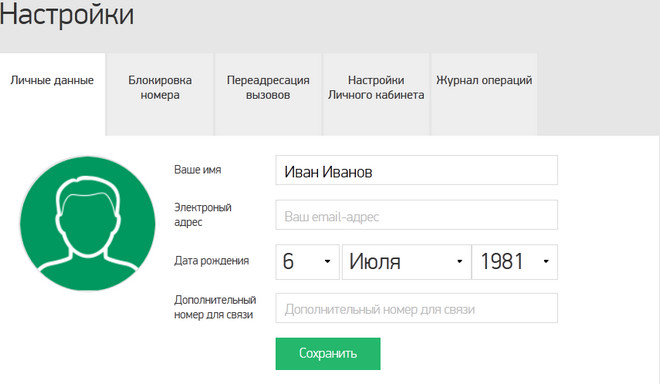This screenshot has width=660, height=384.
Task: Click the Дополнительный номер для связи label
Action: tap(215, 307)
